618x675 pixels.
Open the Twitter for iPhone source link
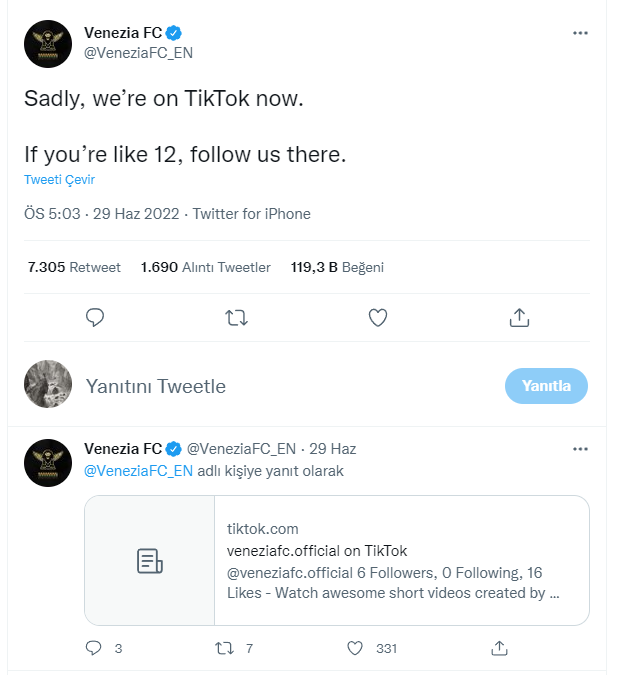point(251,214)
